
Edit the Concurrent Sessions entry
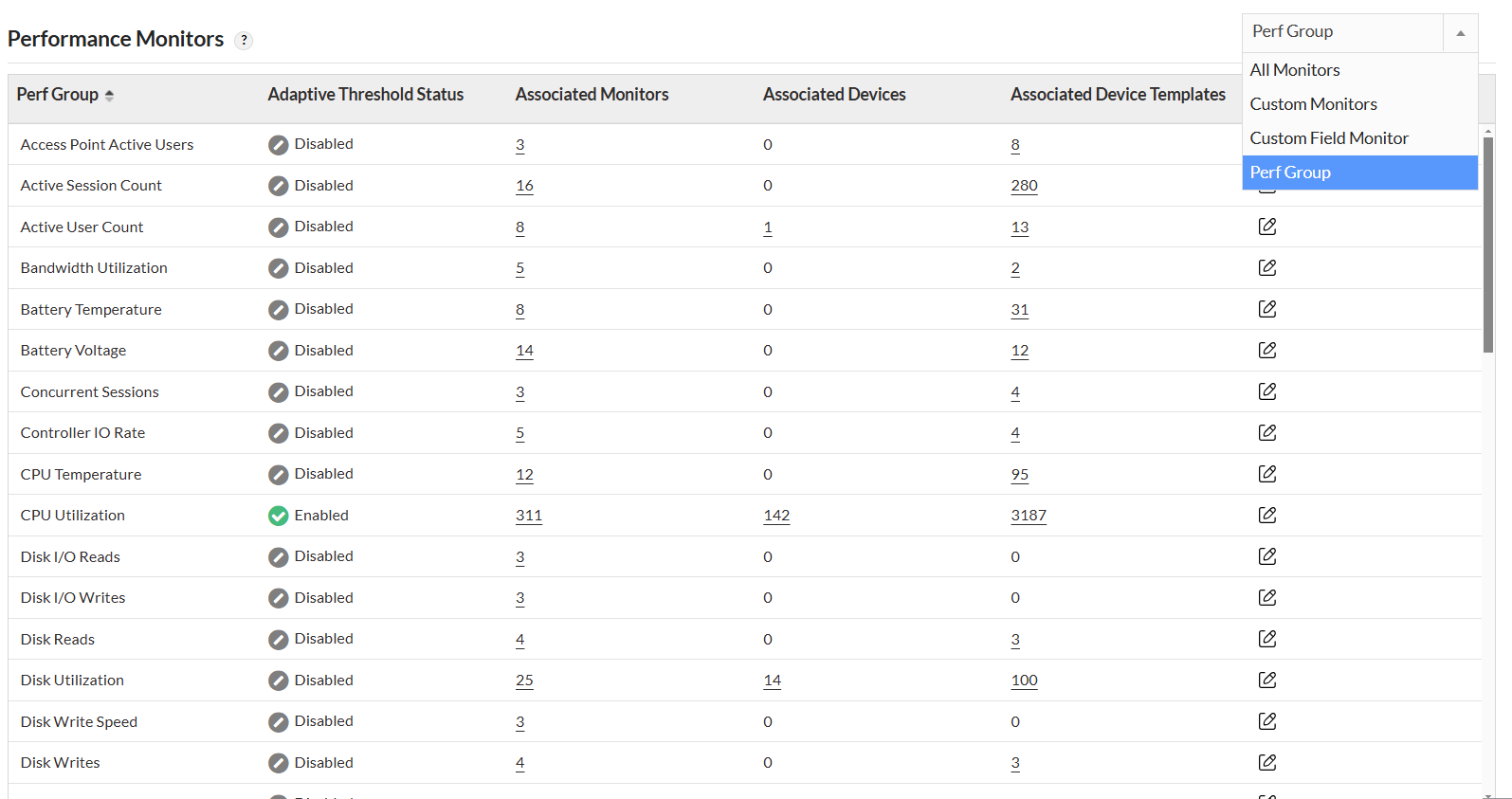pos(1267,391)
